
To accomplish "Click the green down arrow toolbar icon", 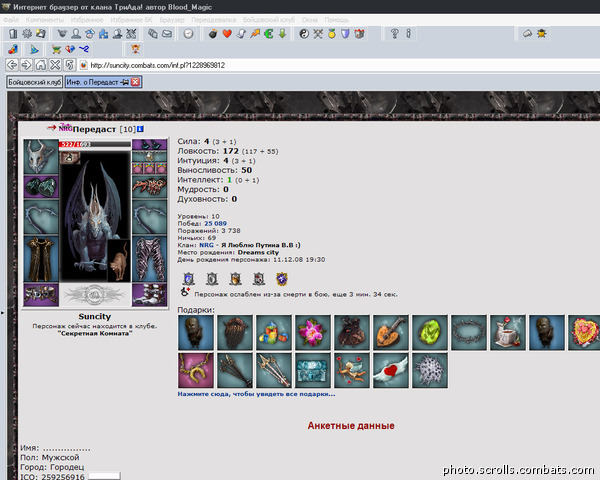I will tap(282, 34).
